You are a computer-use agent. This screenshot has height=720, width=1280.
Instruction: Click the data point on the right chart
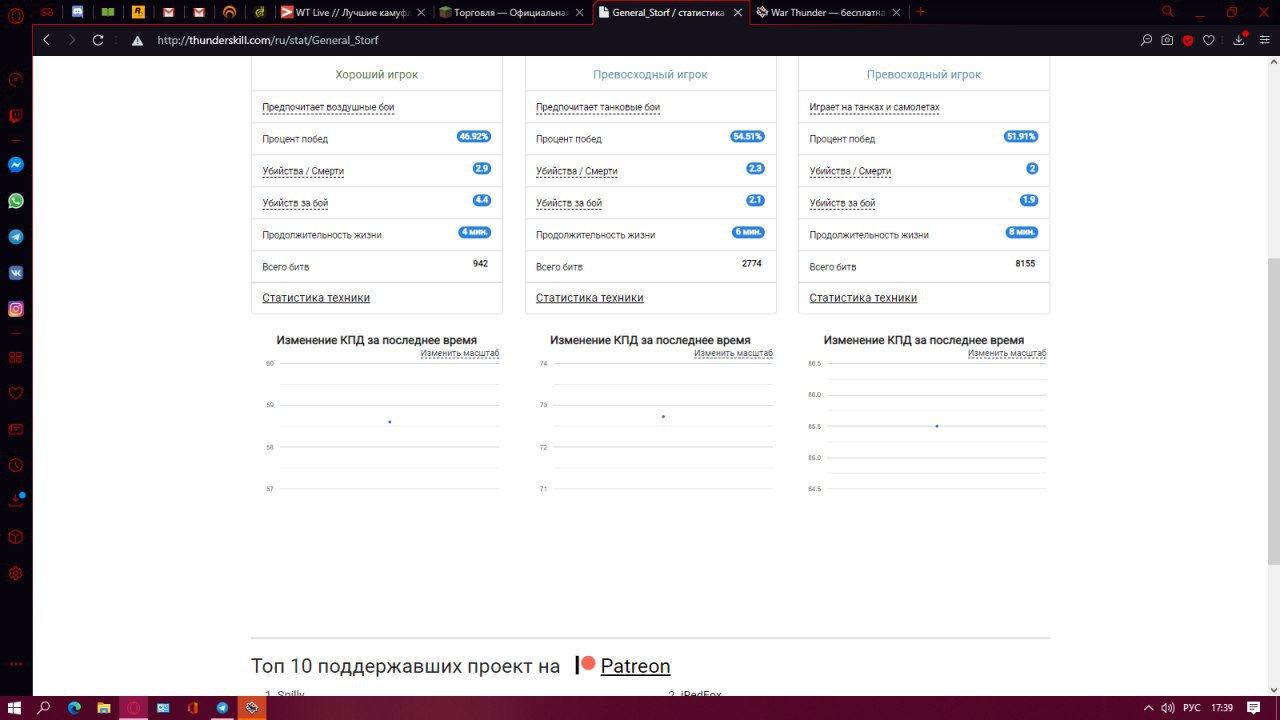click(x=937, y=426)
